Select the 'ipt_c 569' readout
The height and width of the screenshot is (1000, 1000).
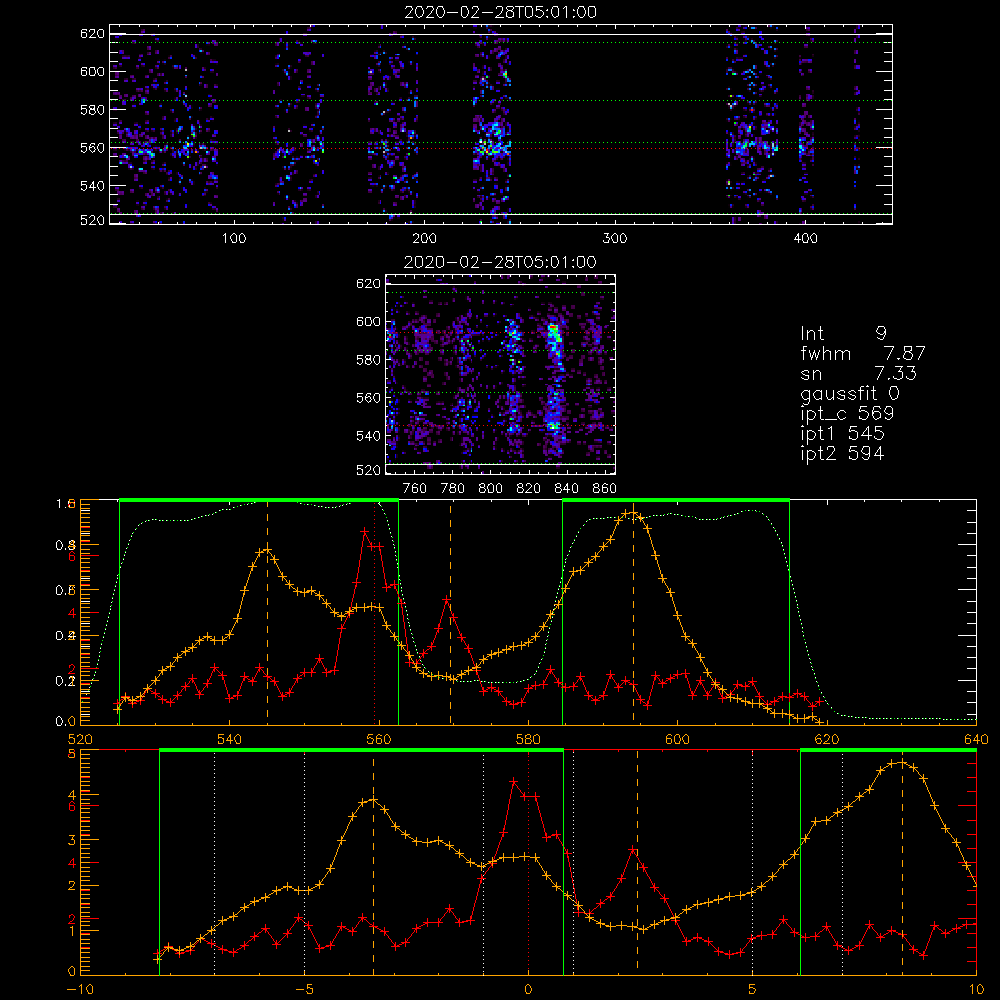[848, 414]
